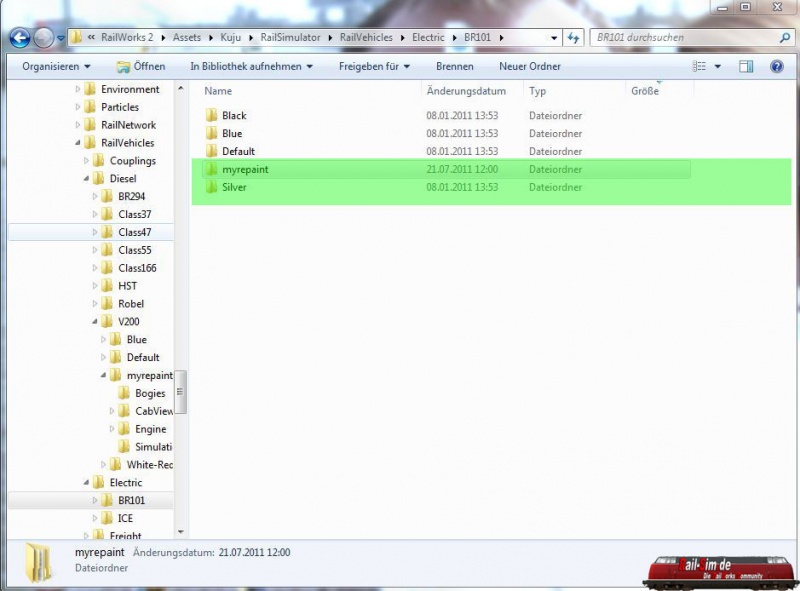Click the Öffnen toolbar button
The image size is (800, 591).
pos(141,66)
